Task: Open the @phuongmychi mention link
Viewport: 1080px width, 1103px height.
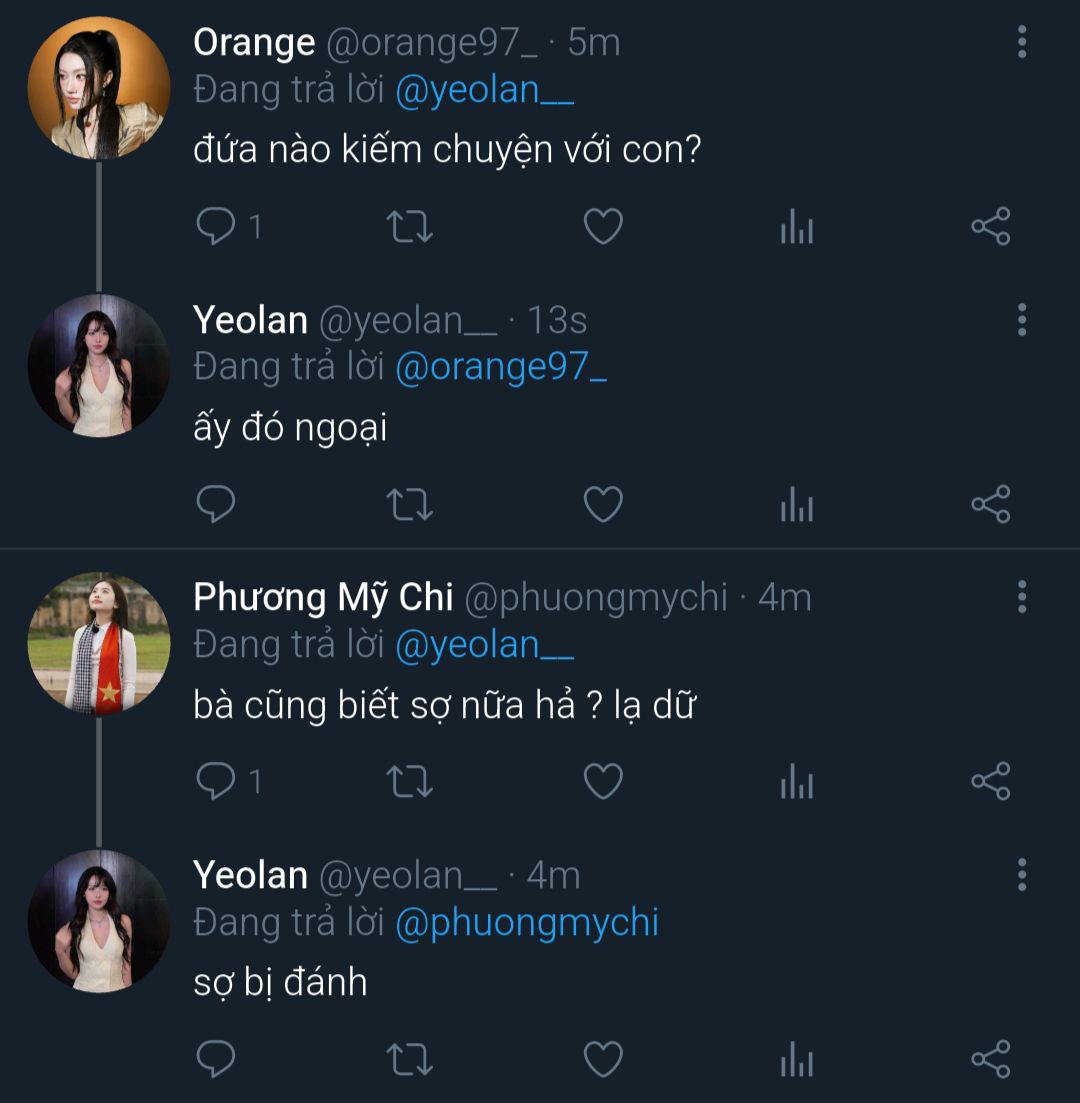Action: click(527, 923)
